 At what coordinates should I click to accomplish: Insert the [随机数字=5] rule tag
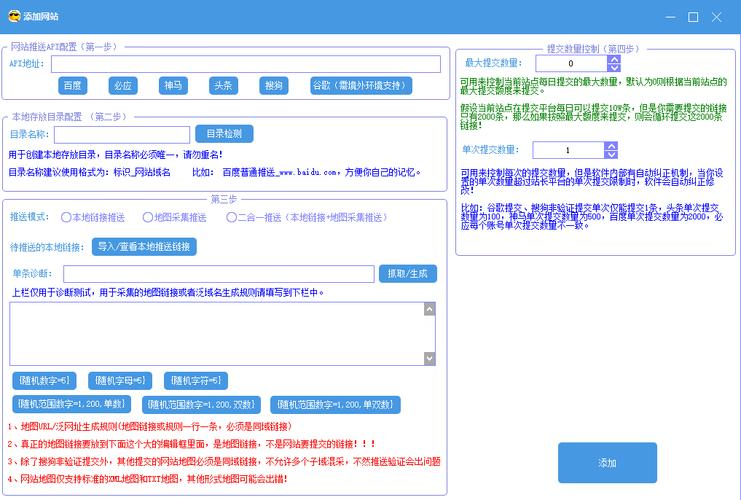pyautogui.click(x=43, y=380)
